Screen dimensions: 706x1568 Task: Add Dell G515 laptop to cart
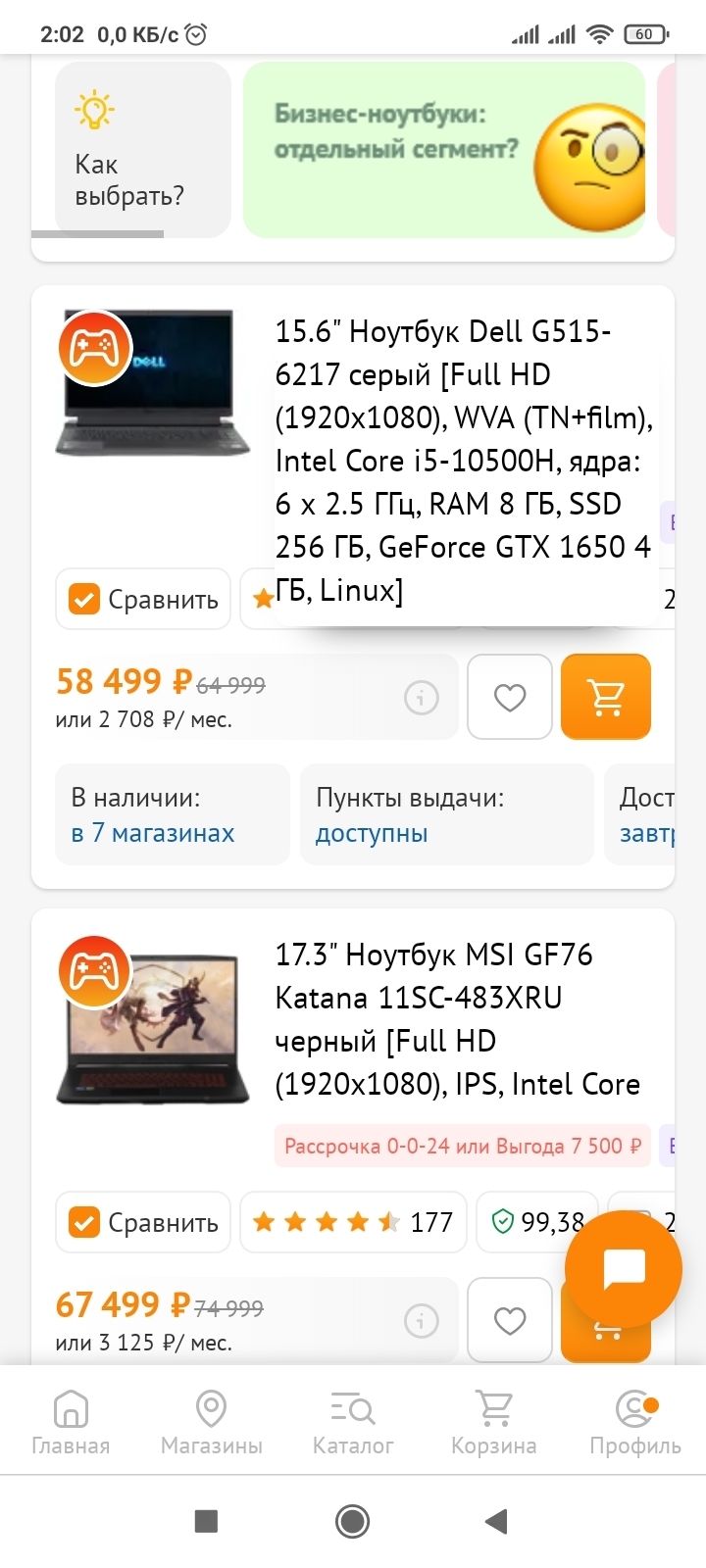(606, 697)
